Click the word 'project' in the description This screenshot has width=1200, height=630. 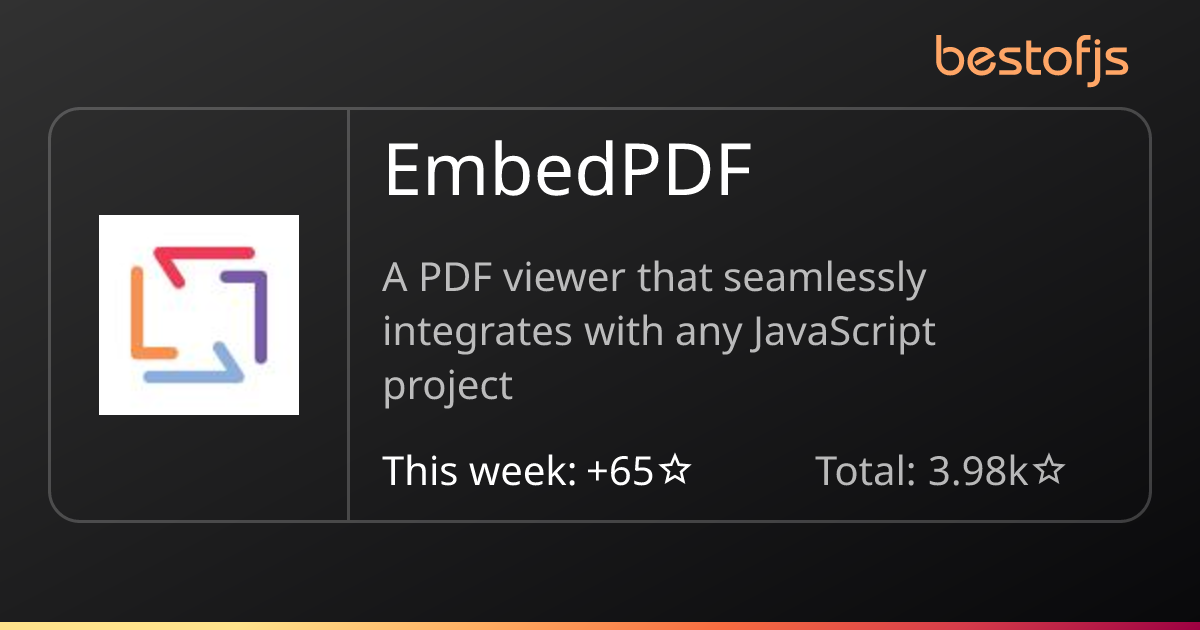point(448,387)
